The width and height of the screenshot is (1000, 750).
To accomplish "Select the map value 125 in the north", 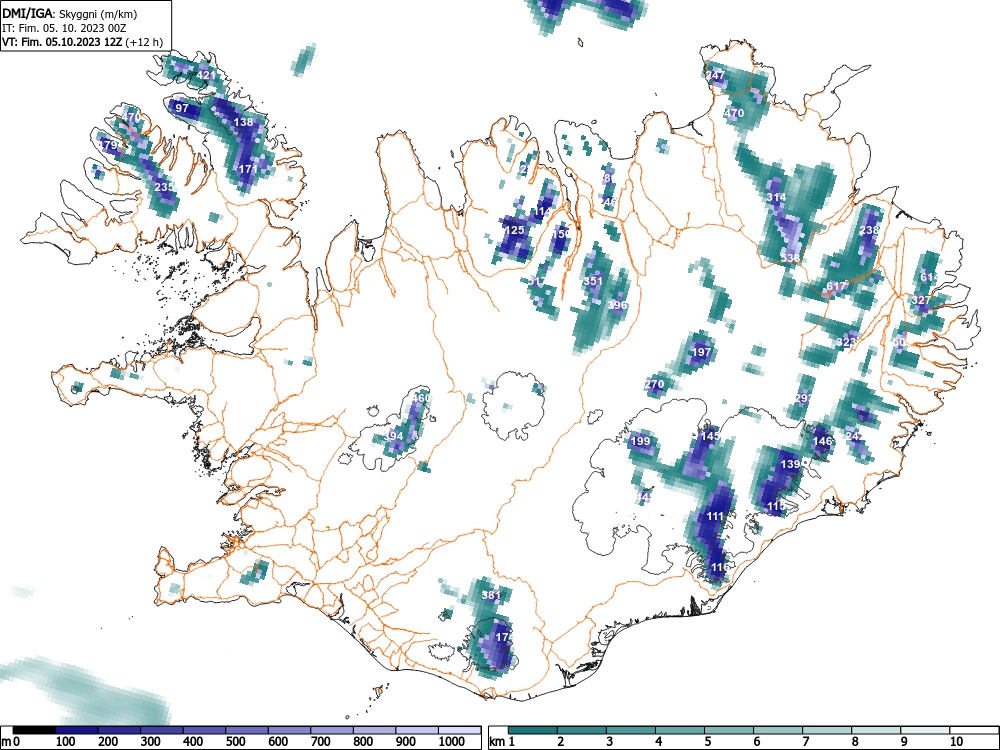I will coord(514,230).
